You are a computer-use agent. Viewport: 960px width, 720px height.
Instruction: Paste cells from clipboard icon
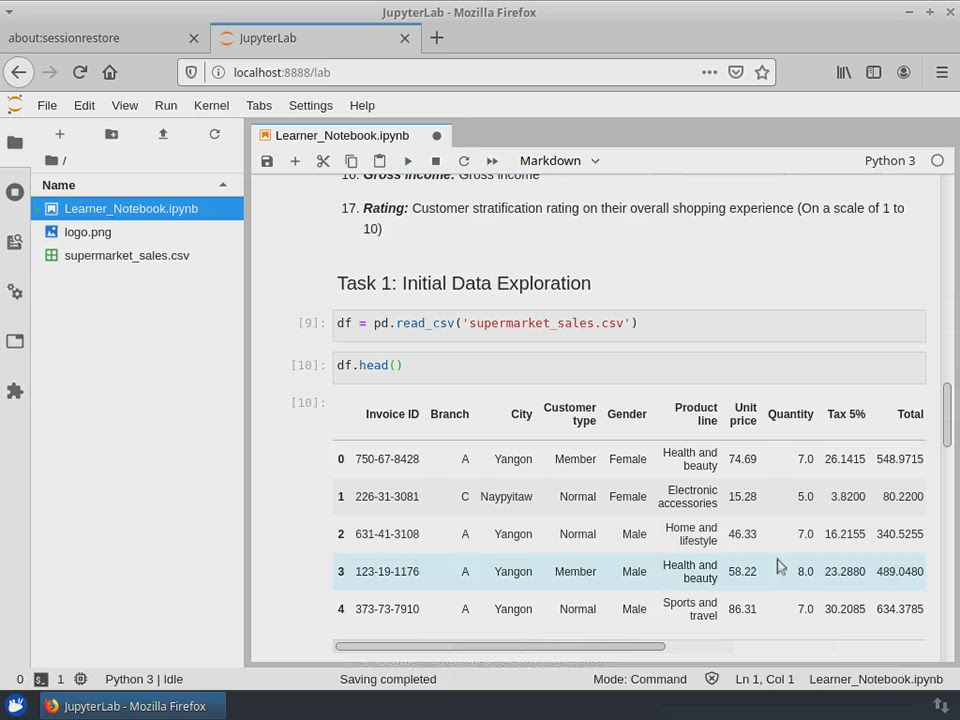point(380,161)
